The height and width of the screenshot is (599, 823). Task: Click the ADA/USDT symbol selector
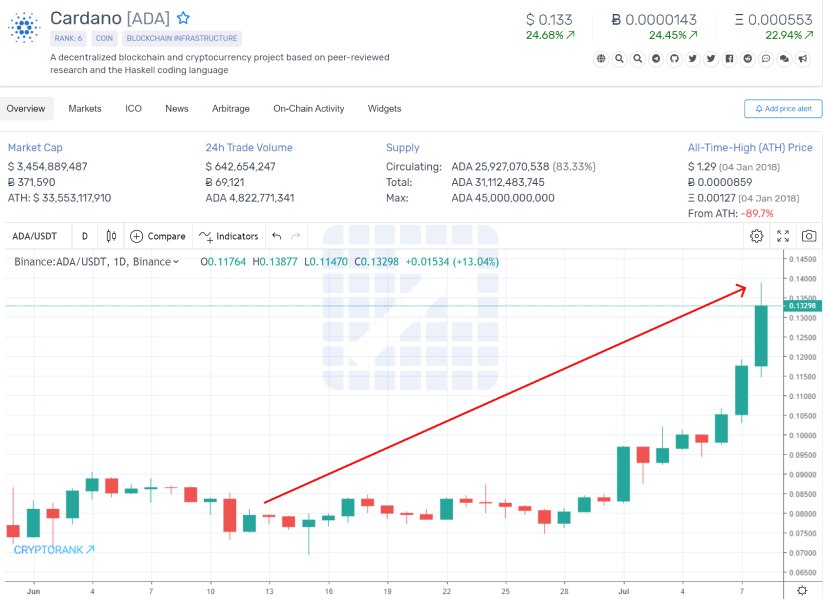point(35,236)
